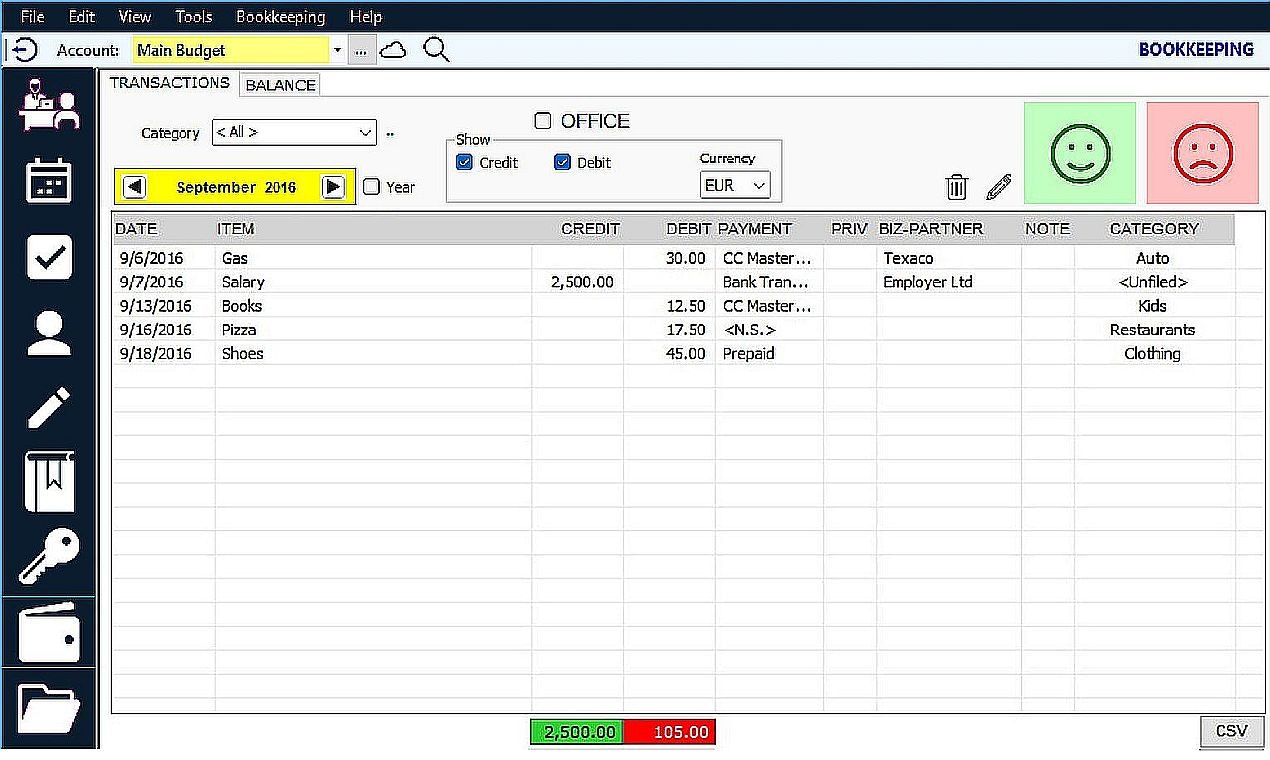Click the DEBIT column header

(x=689, y=229)
